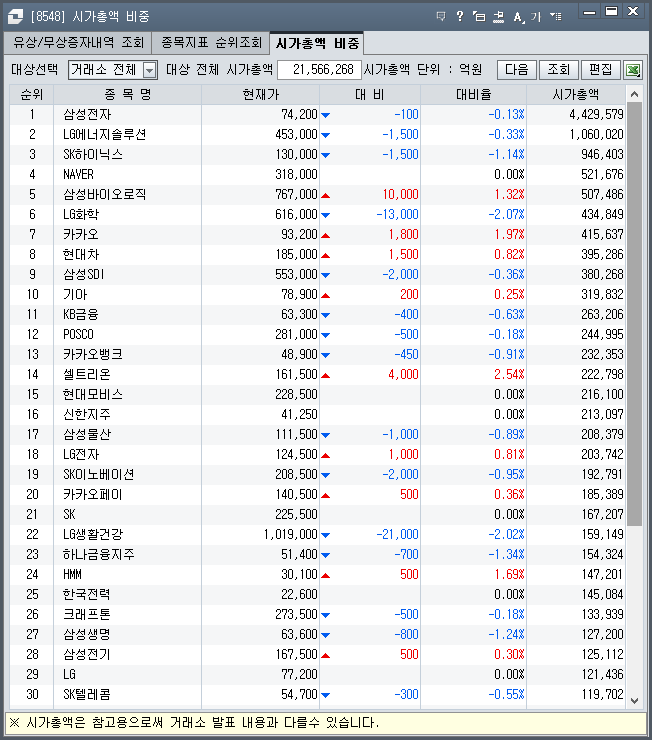Click LG생활건강 price 1,019,000
The image size is (652, 740).
tap(291, 534)
